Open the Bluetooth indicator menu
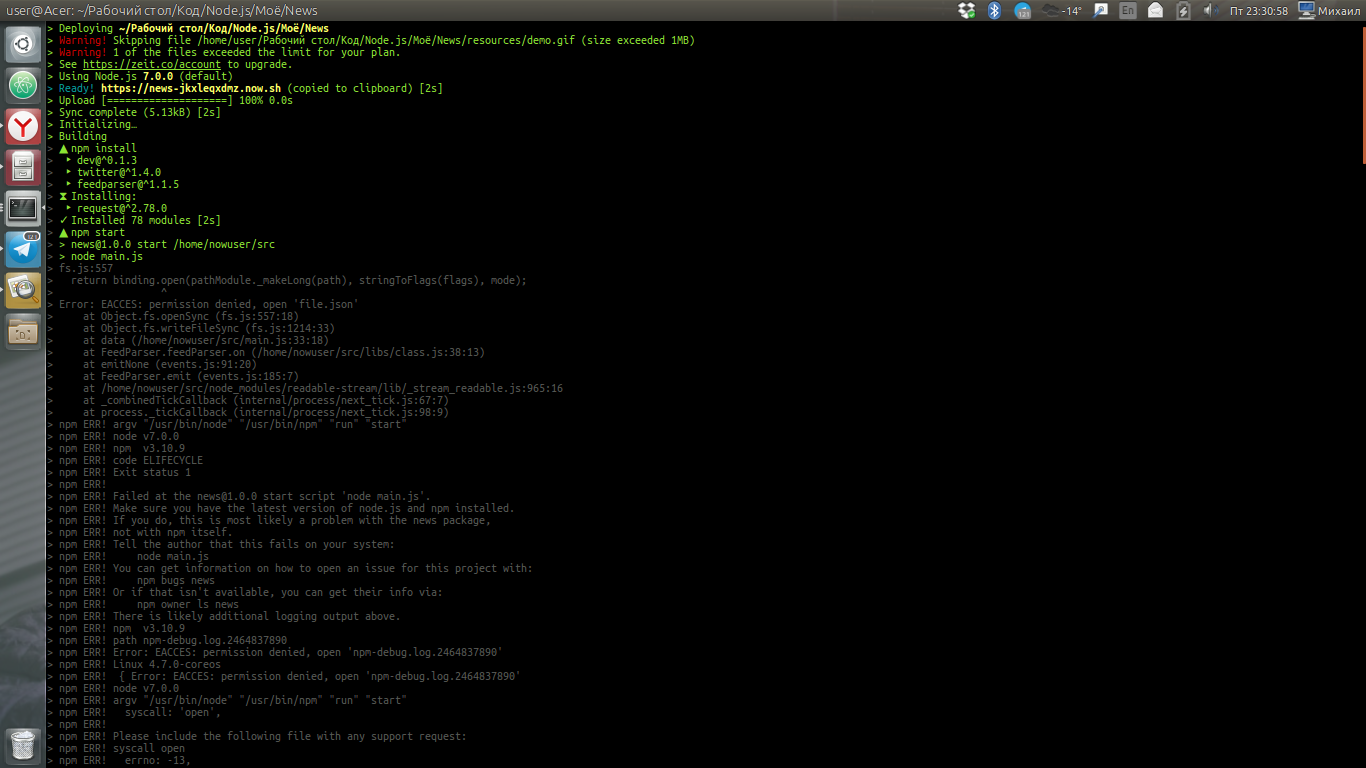Viewport: 1366px width, 768px height. click(x=994, y=10)
